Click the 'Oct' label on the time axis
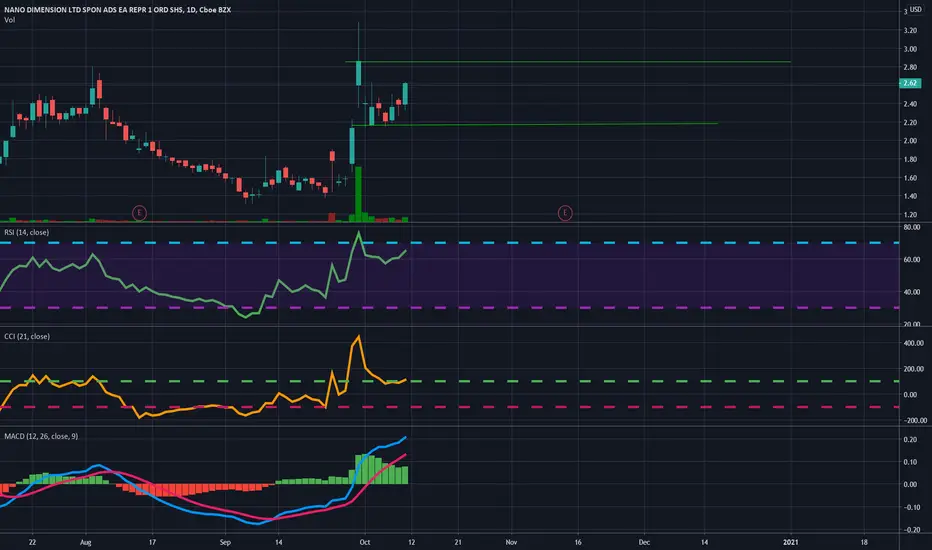932x550 pixels. (x=365, y=542)
